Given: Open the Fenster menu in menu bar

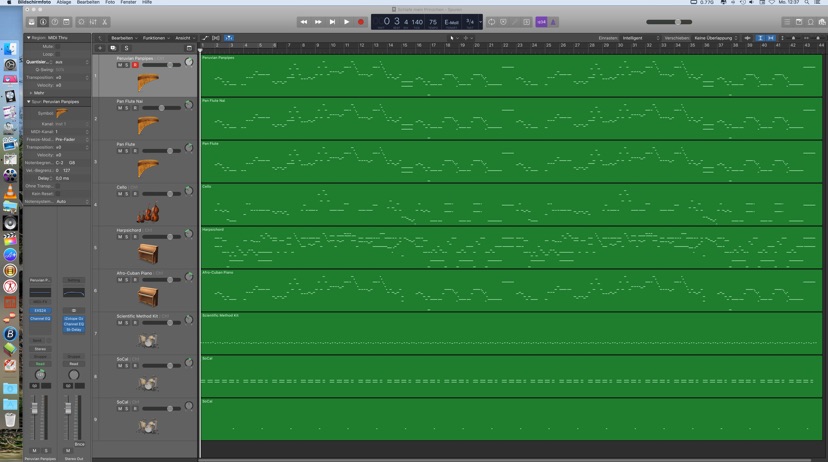Looking at the screenshot, I should (x=128, y=3).
